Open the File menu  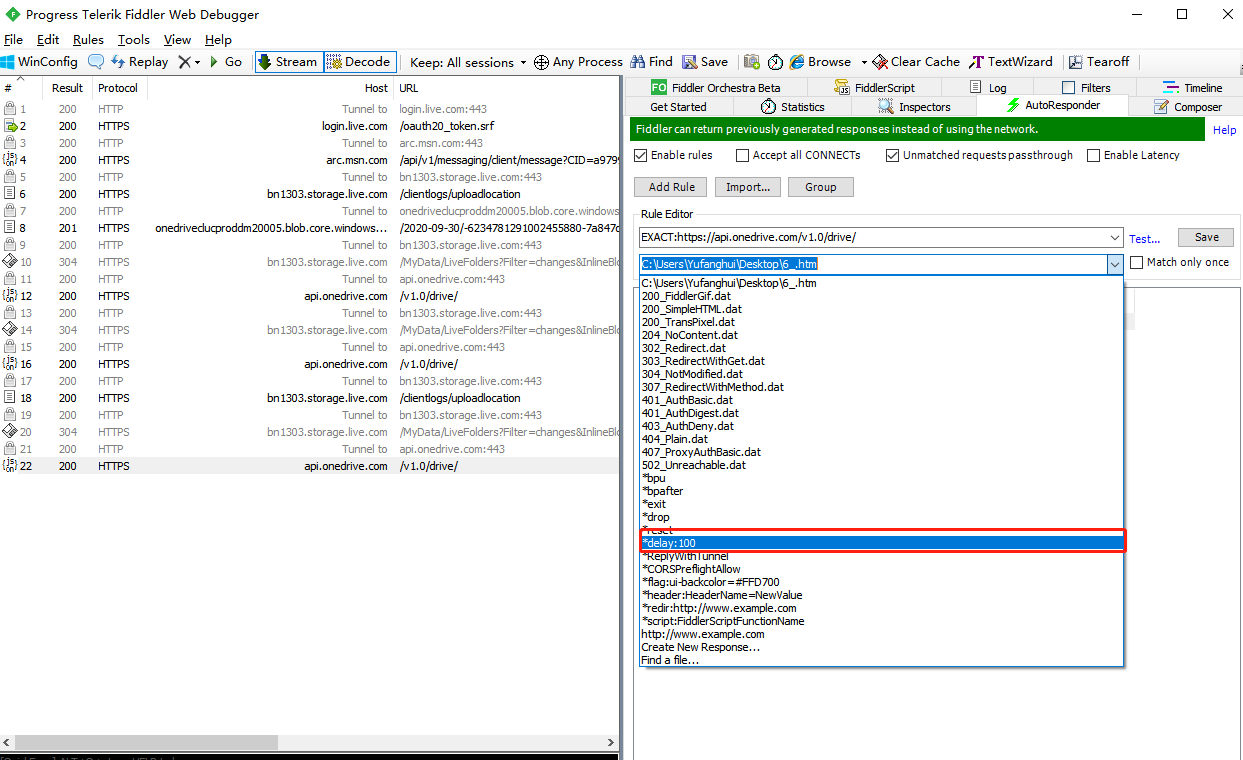tap(13, 40)
